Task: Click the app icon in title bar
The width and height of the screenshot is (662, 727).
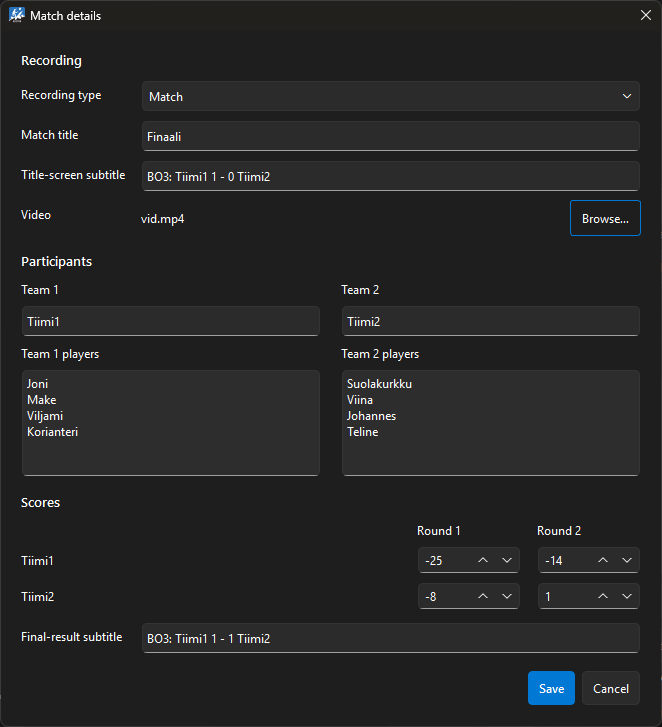Action: tap(17, 15)
